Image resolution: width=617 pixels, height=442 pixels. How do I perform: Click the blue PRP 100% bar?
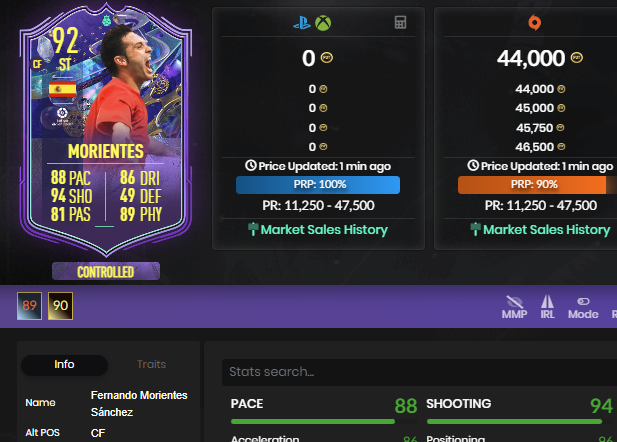[318, 185]
